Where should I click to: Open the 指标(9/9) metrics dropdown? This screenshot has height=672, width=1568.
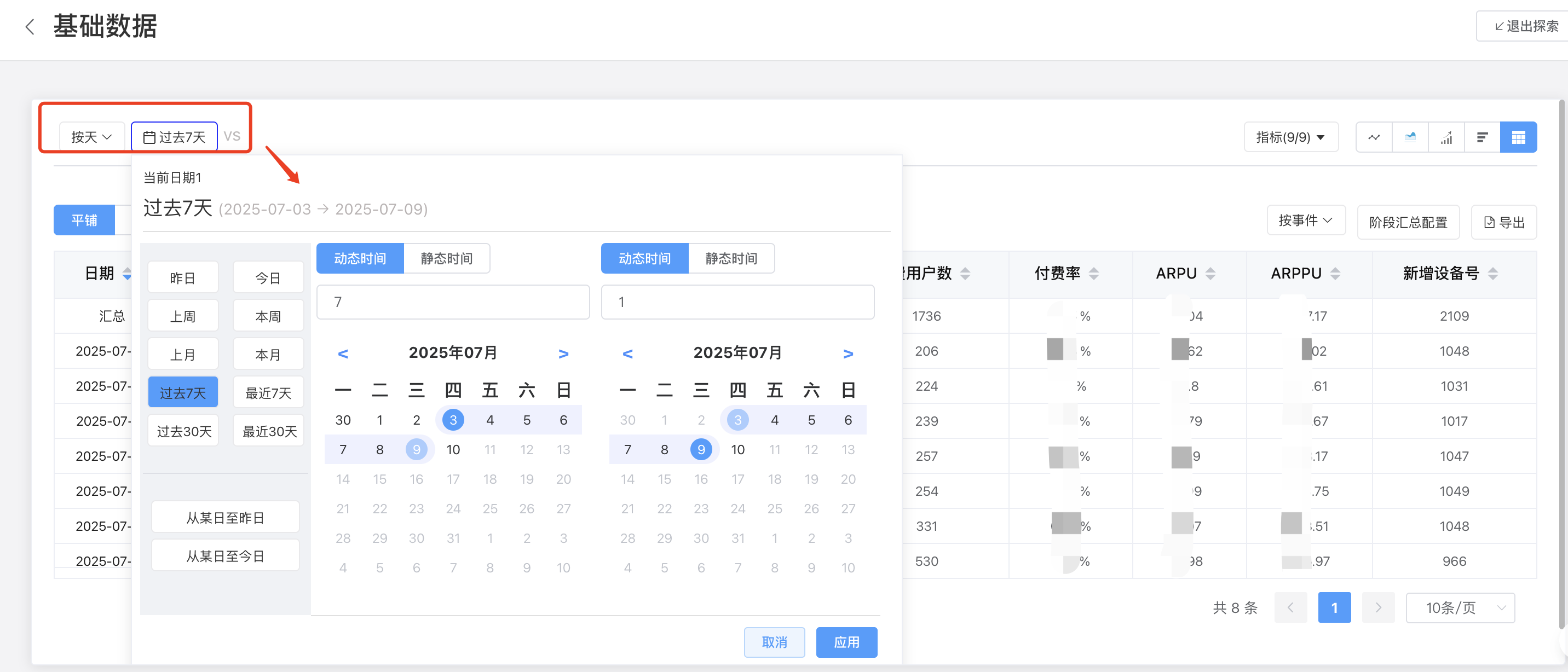click(1290, 137)
